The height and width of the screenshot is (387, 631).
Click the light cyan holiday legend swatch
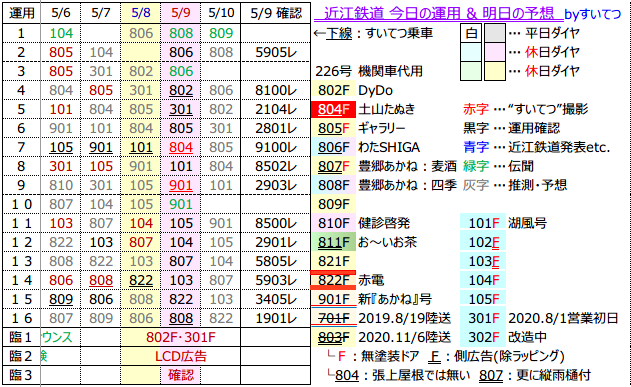471,52
